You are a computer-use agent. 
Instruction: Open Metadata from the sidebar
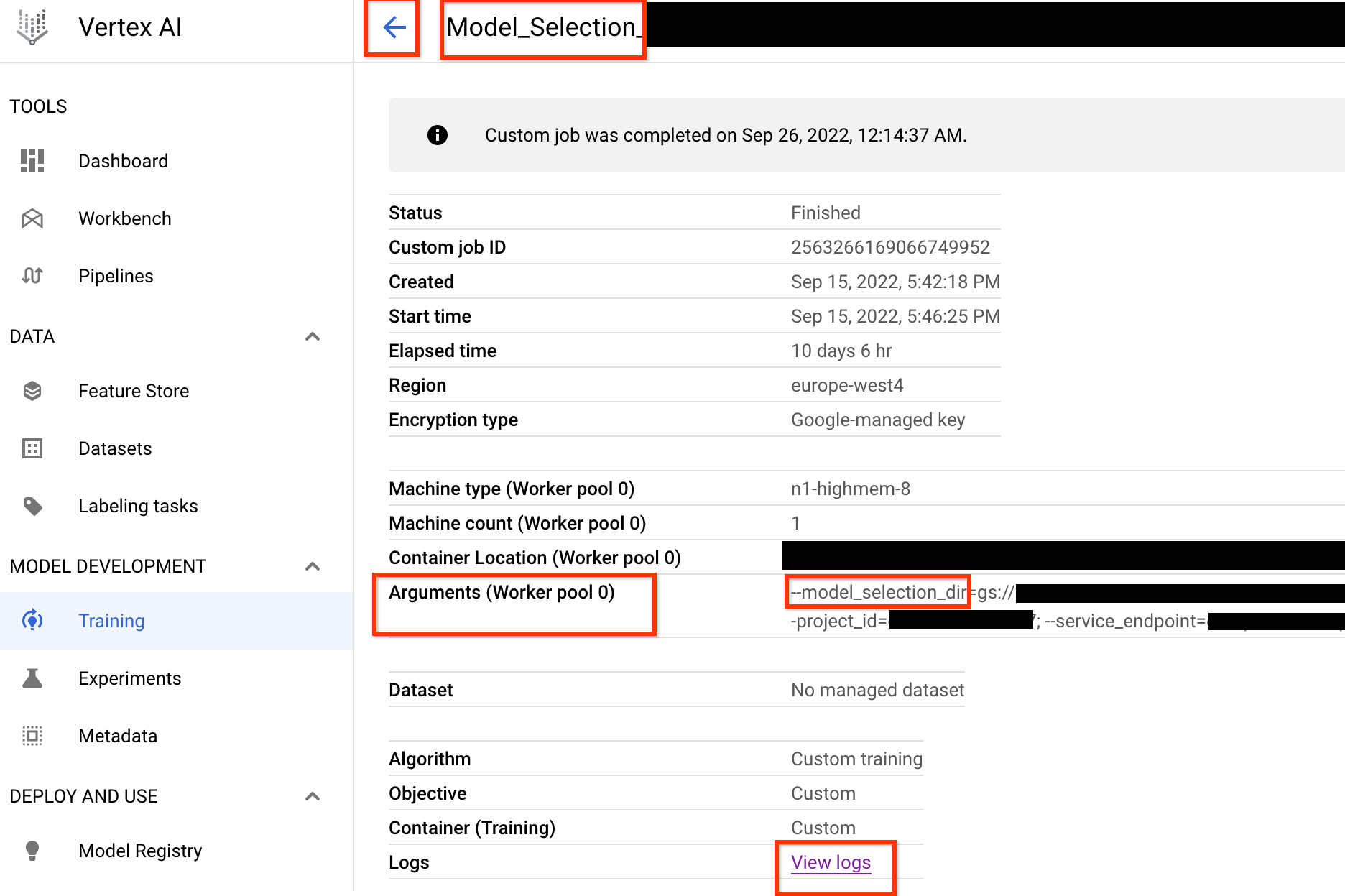click(118, 736)
